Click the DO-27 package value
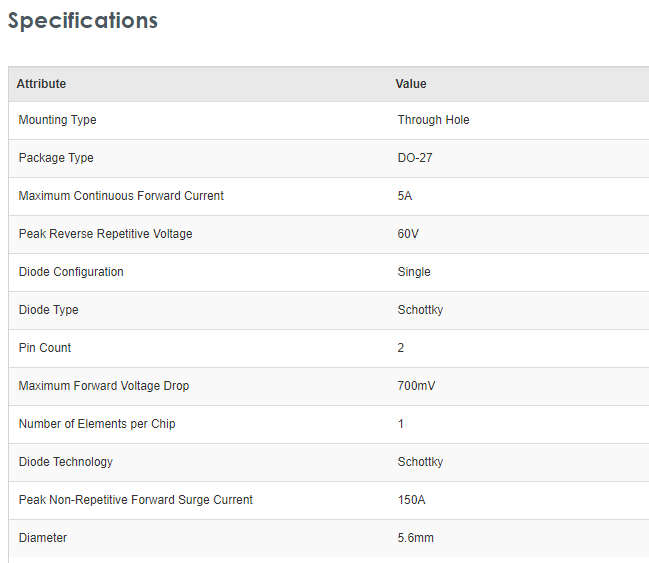The image size is (649, 563). coord(415,158)
